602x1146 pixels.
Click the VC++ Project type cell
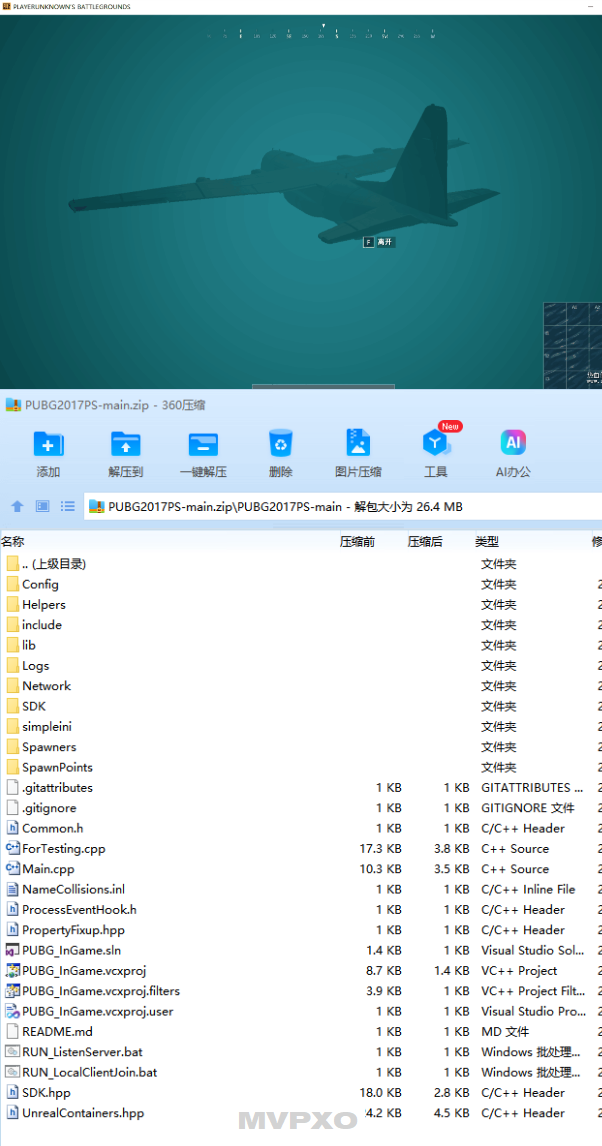click(519, 971)
